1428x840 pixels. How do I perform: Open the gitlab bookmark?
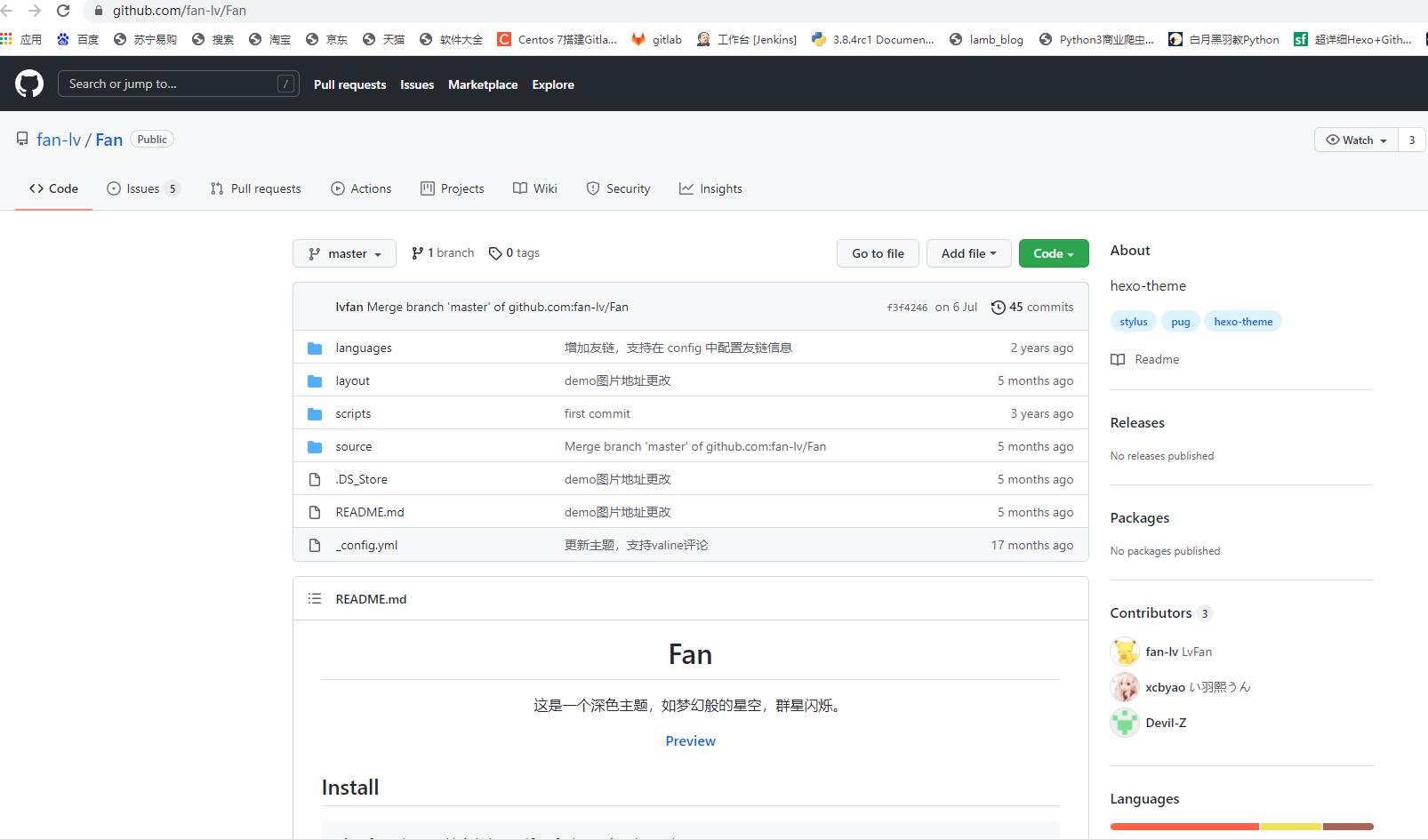[x=656, y=39]
